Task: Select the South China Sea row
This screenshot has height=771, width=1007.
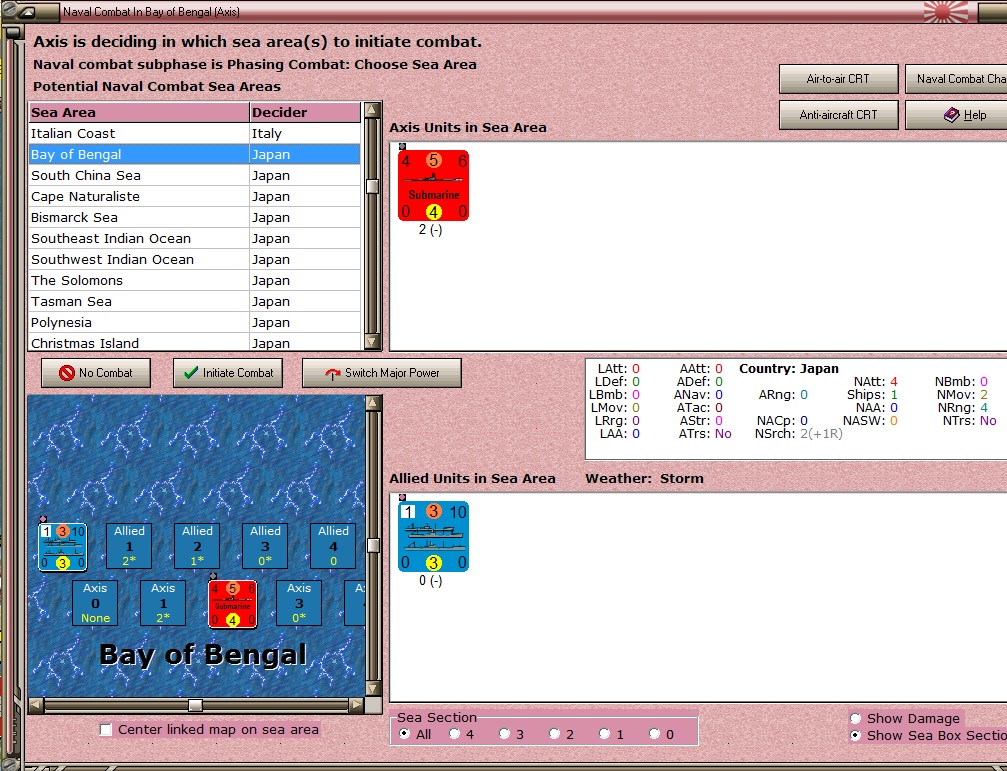Action: [x=195, y=176]
